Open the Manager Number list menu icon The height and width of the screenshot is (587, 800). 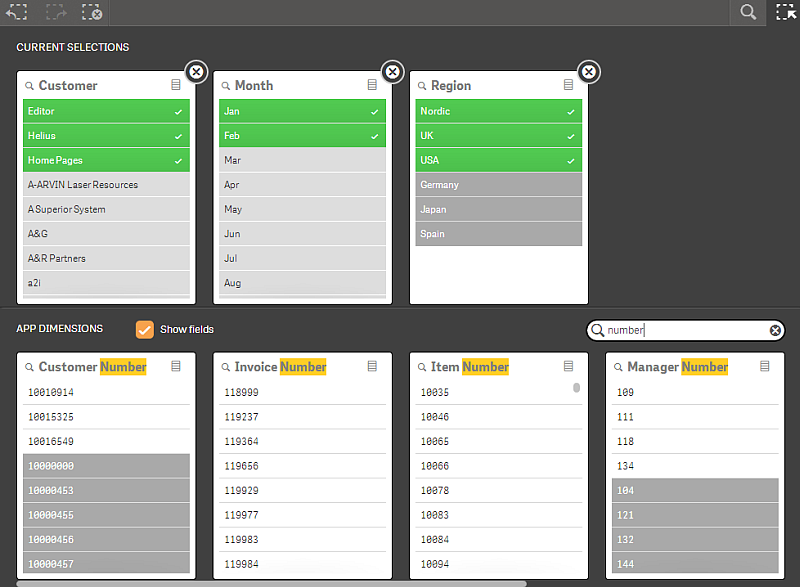765,367
